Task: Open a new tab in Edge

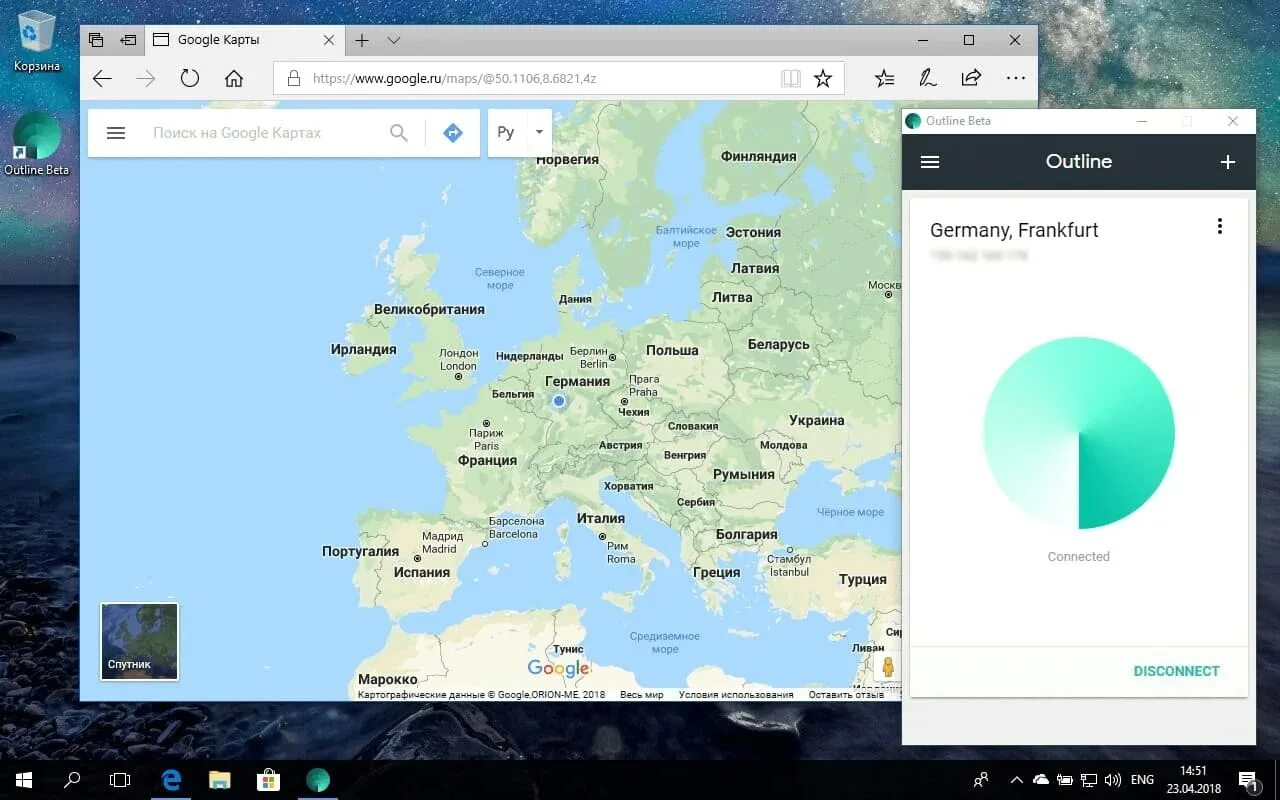Action: coord(362,40)
